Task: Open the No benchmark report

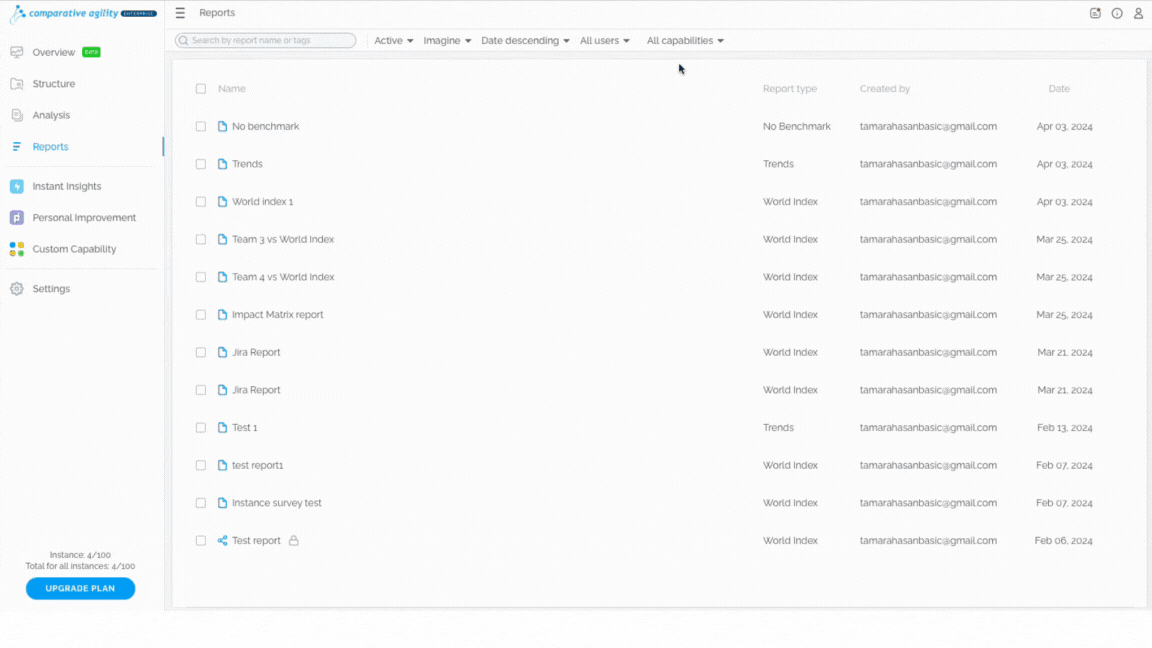Action: click(x=265, y=126)
